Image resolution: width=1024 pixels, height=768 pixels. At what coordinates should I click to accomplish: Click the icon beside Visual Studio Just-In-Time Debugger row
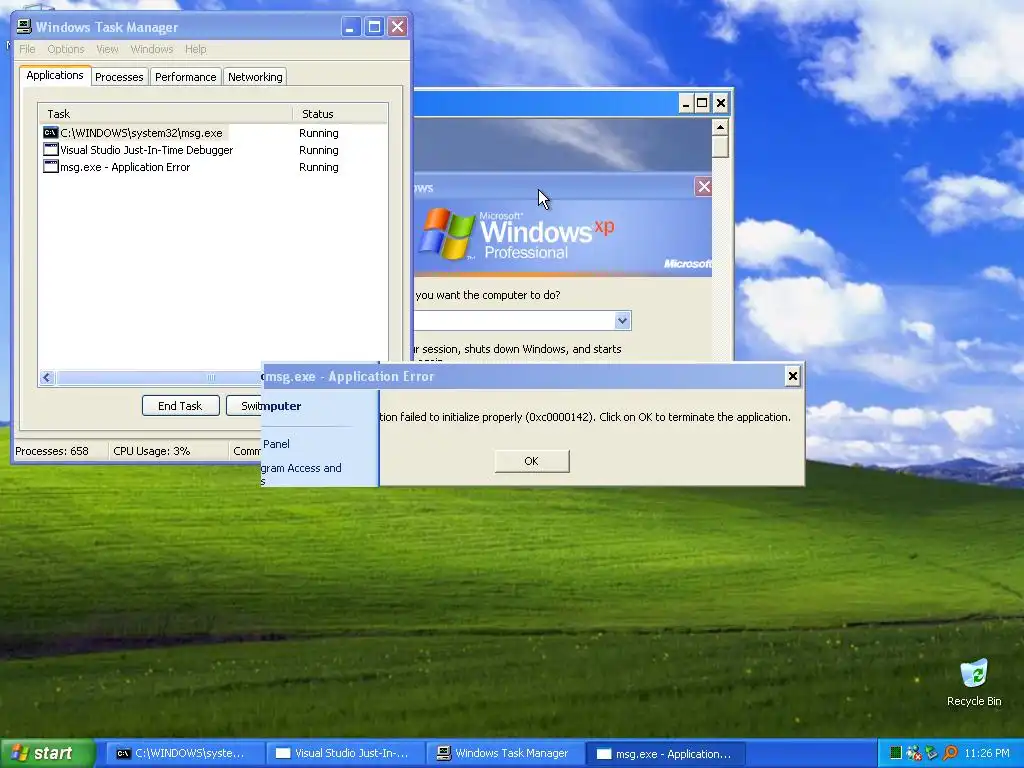pyautogui.click(x=50, y=150)
